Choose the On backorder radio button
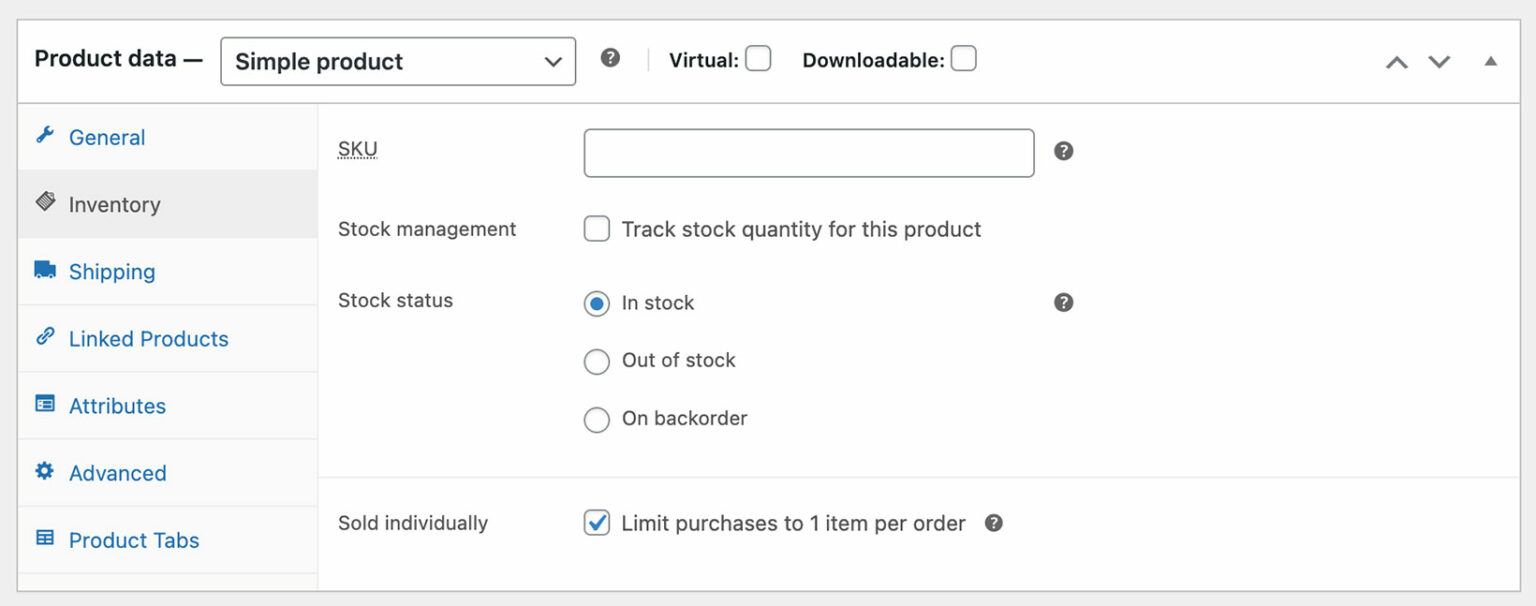The image size is (1536, 606). (x=597, y=419)
